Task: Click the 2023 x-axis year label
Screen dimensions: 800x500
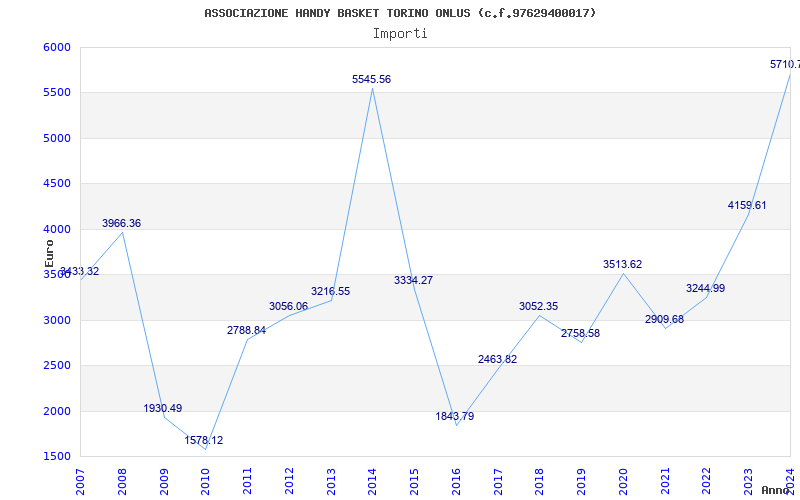Action: 748,482
